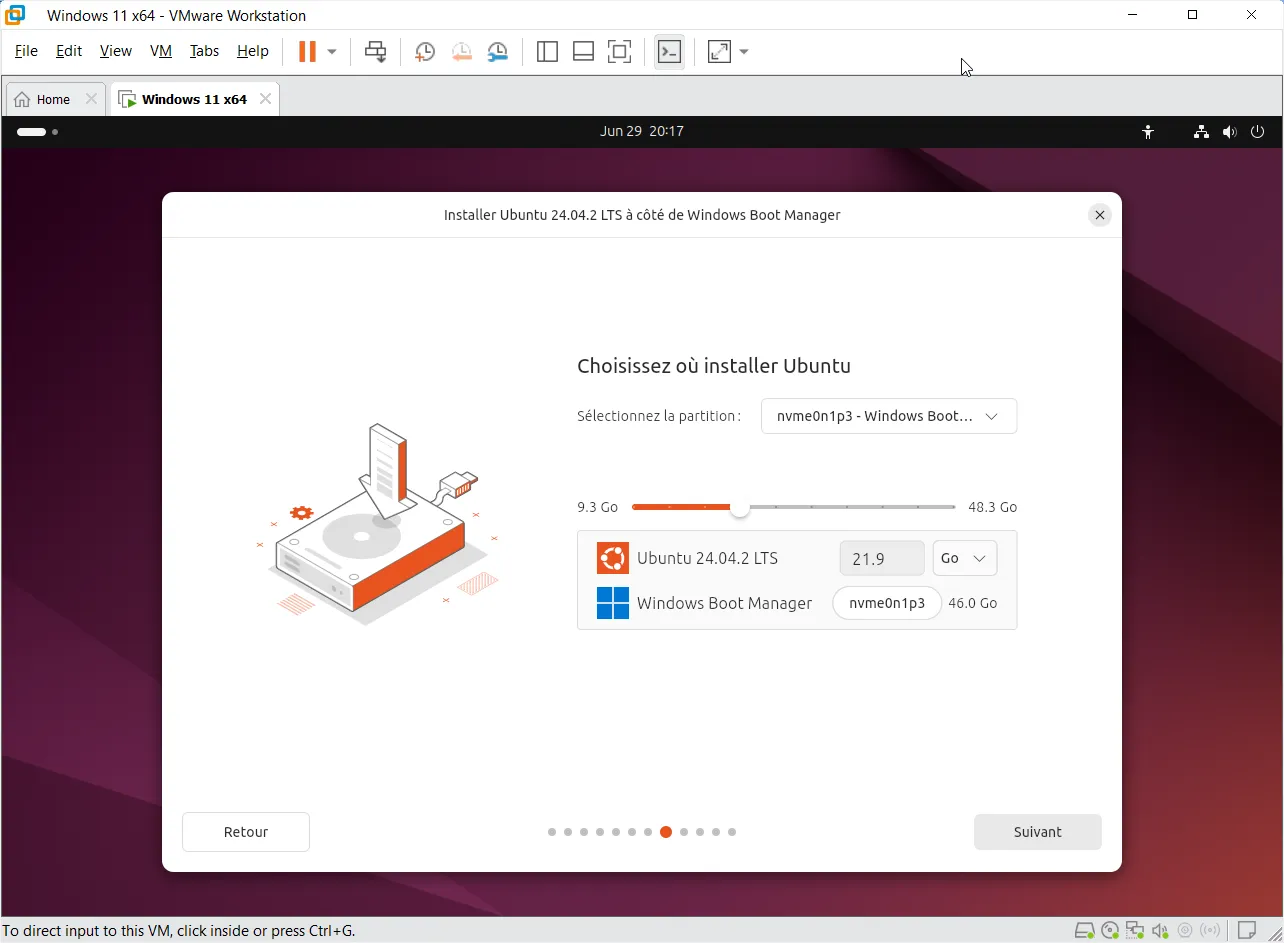Open the clock menu showing Jun 29 20:17

[x=642, y=131]
